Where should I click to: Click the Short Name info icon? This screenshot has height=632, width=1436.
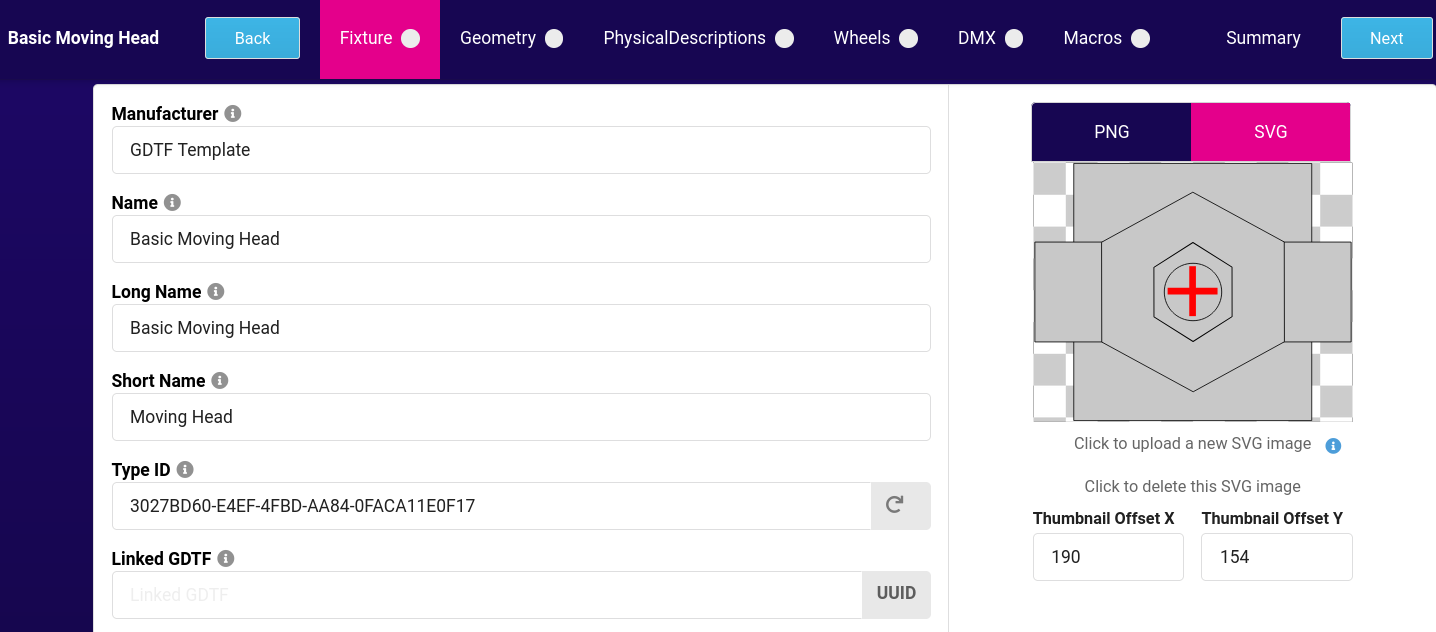coord(220,381)
